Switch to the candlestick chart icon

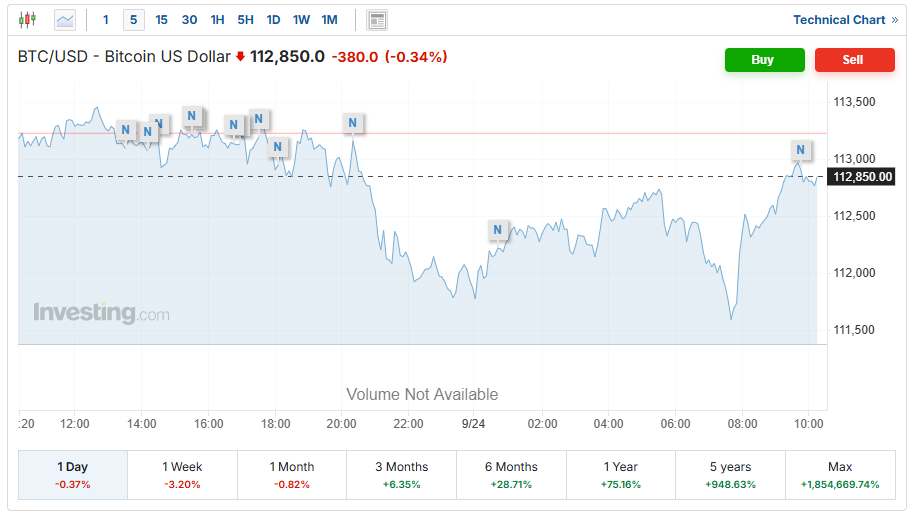coord(27,19)
